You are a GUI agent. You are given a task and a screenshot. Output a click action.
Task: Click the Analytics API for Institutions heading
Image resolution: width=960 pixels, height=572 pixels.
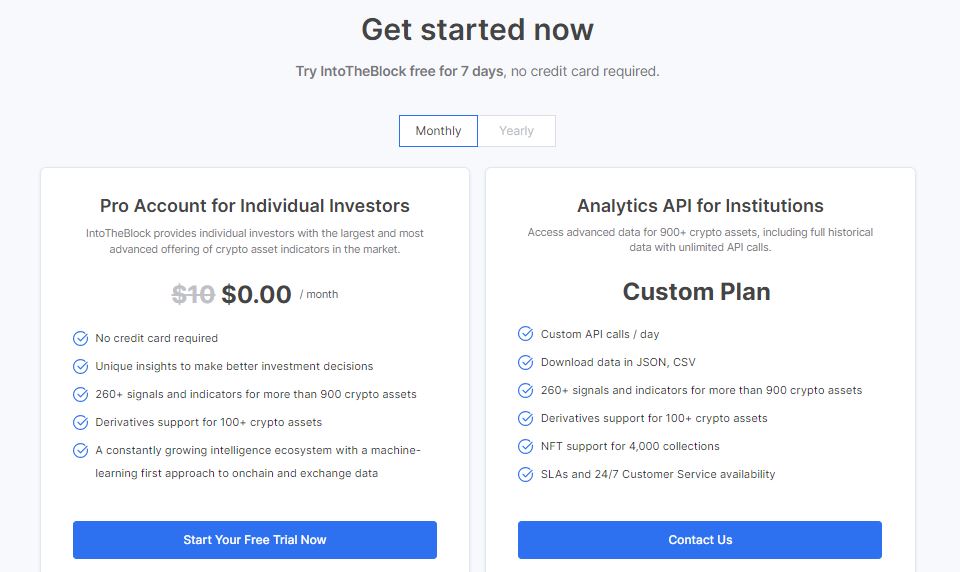[700, 206]
